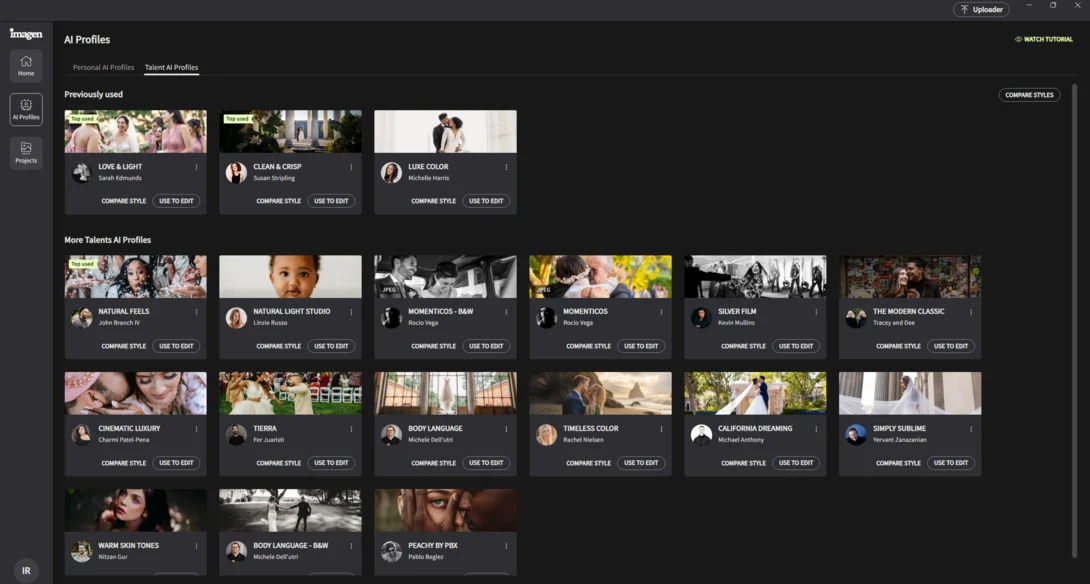1090x584 pixels.
Task: Click Charmi Patel-Pena's avatar
Action: [81, 435]
